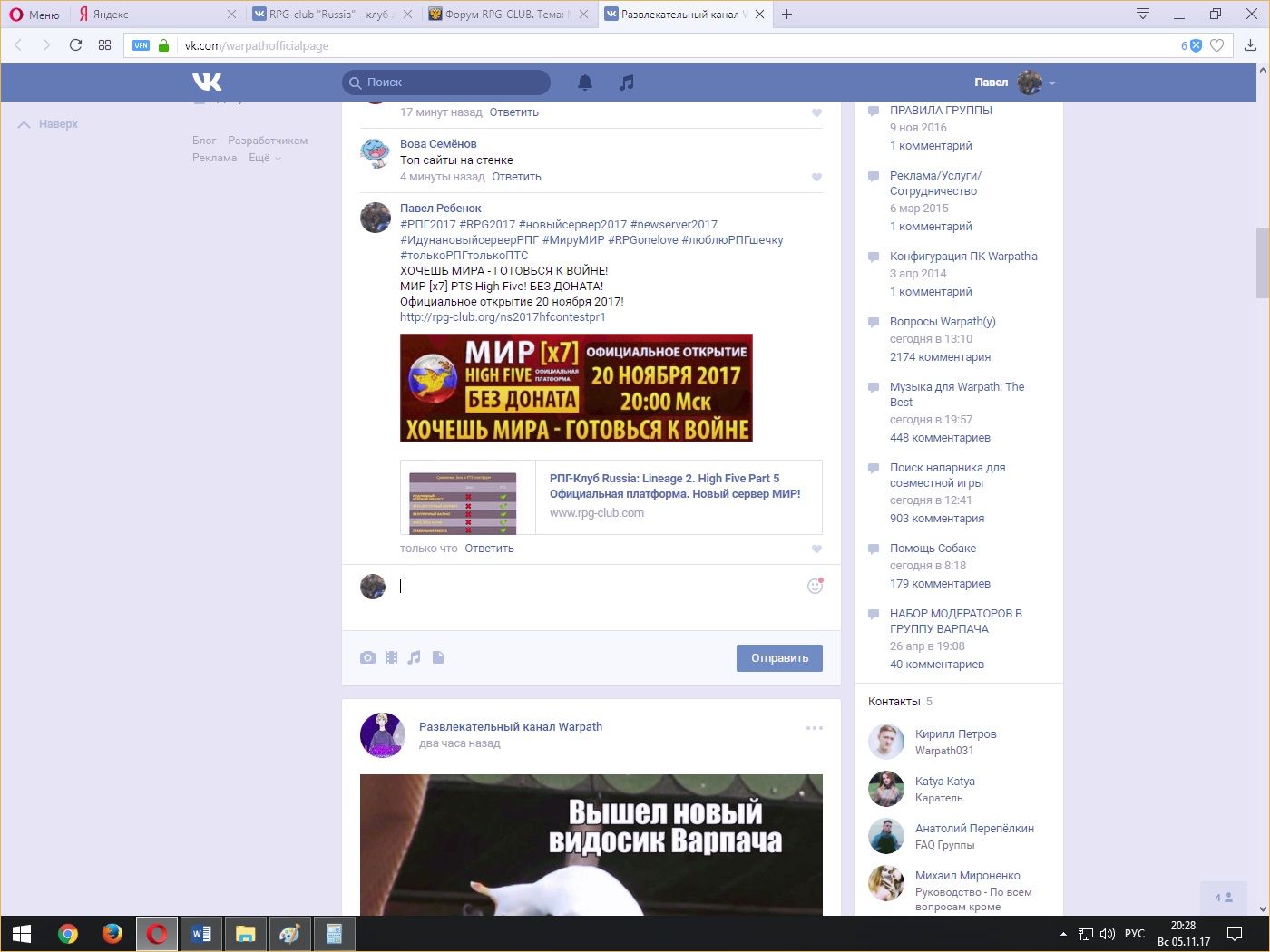Click the VK search field
The image size is (1270, 952).
pos(446,83)
